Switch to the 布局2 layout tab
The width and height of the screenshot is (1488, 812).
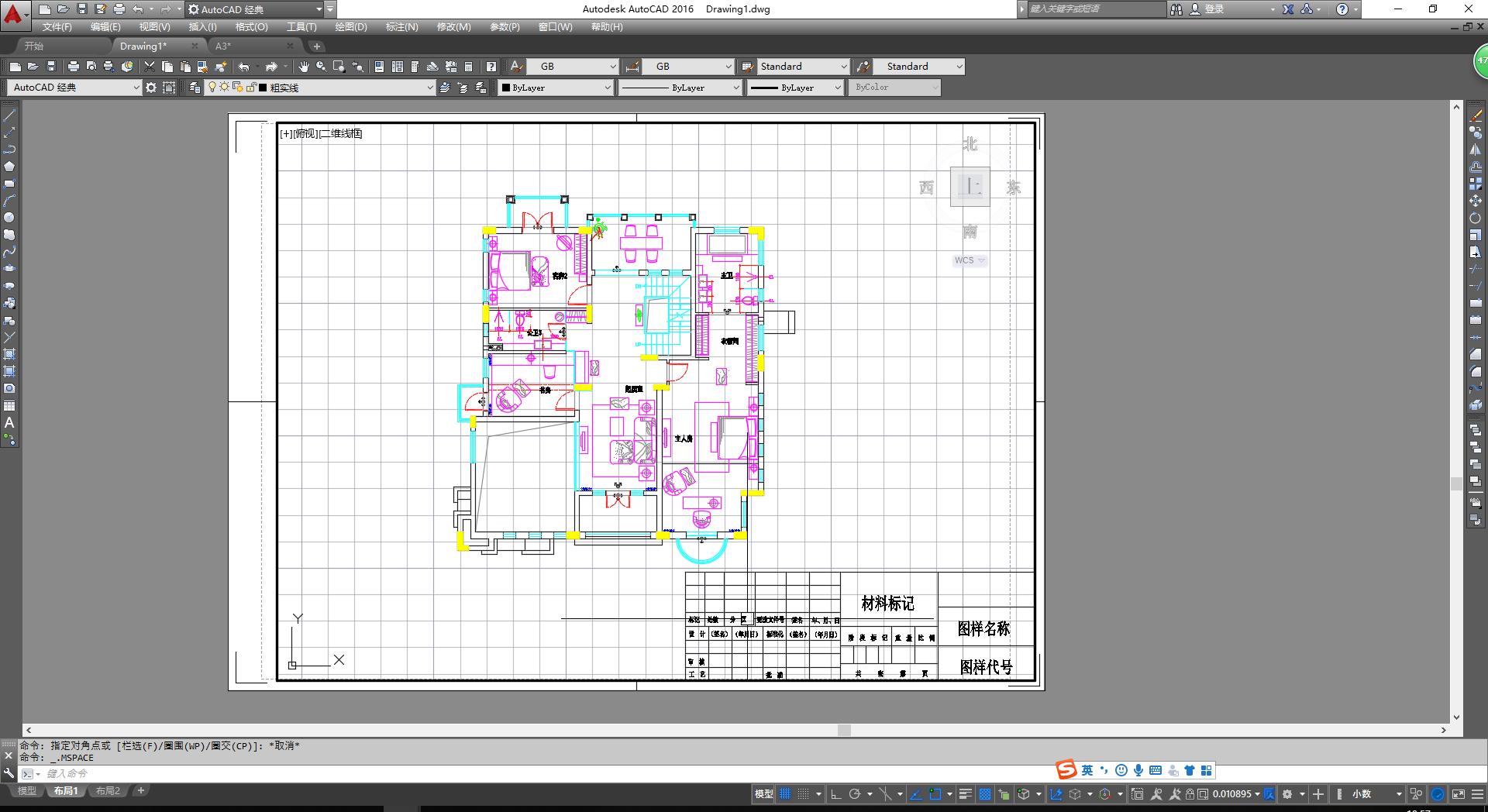(x=108, y=791)
